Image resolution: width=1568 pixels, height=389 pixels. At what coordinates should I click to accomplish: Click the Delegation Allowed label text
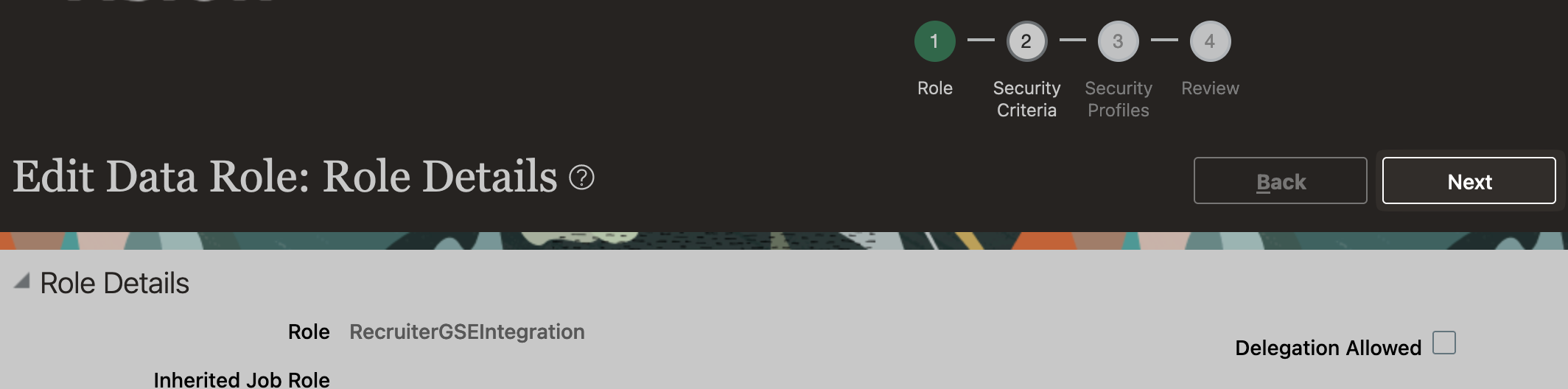(1328, 348)
